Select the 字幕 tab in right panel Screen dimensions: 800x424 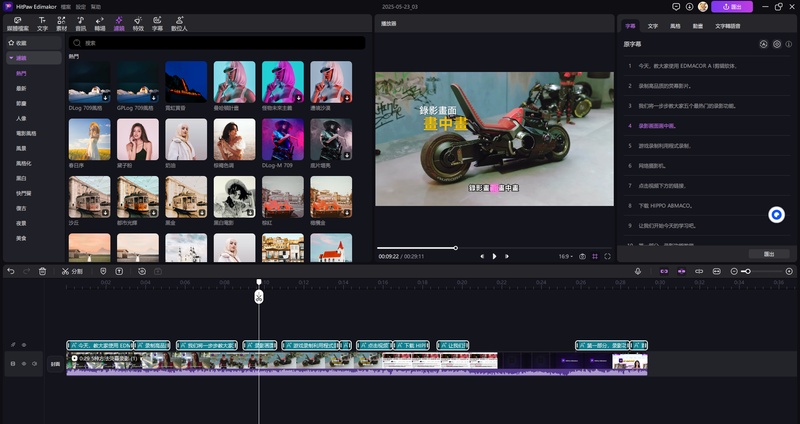click(631, 26)
